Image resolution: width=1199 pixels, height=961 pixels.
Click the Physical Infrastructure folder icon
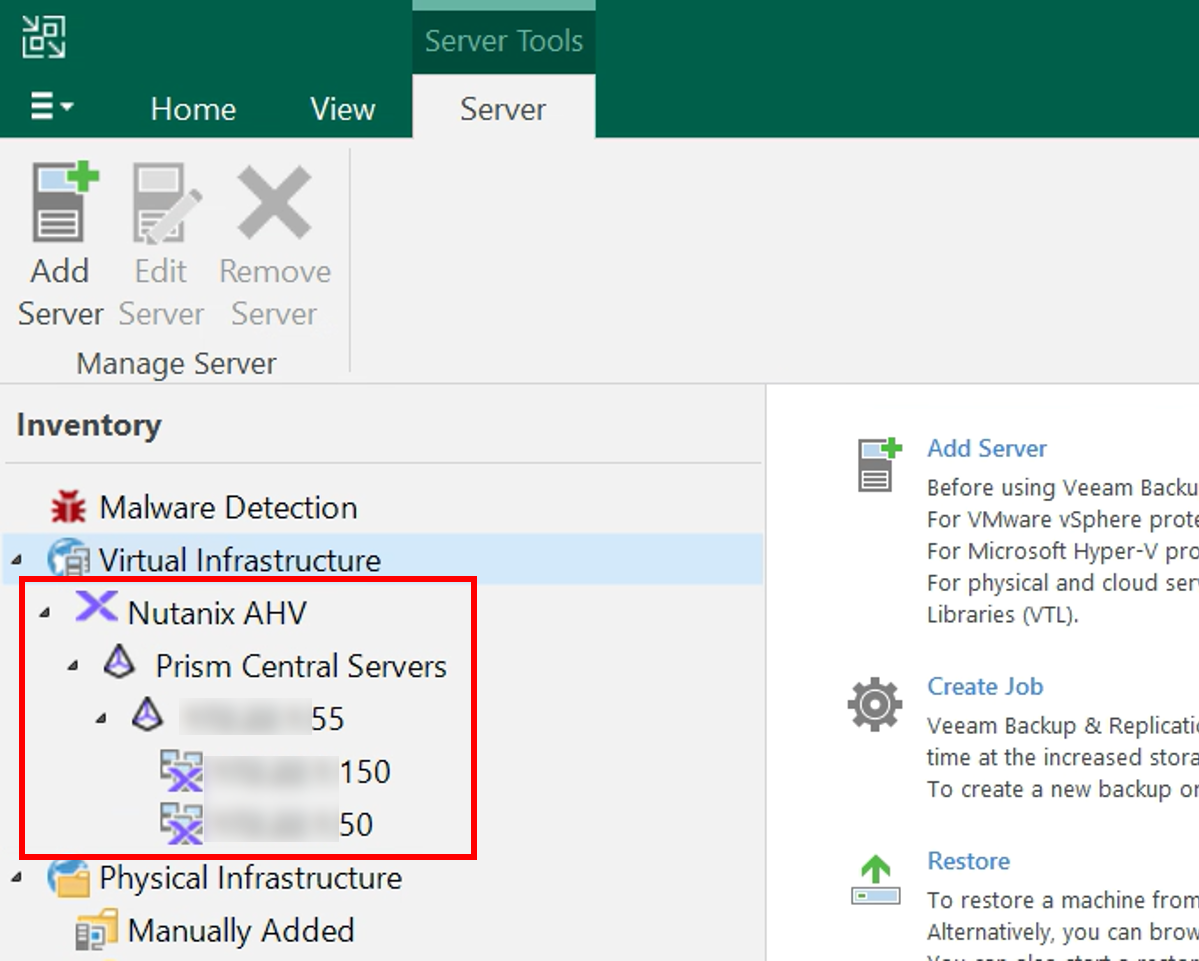[69, 877]
